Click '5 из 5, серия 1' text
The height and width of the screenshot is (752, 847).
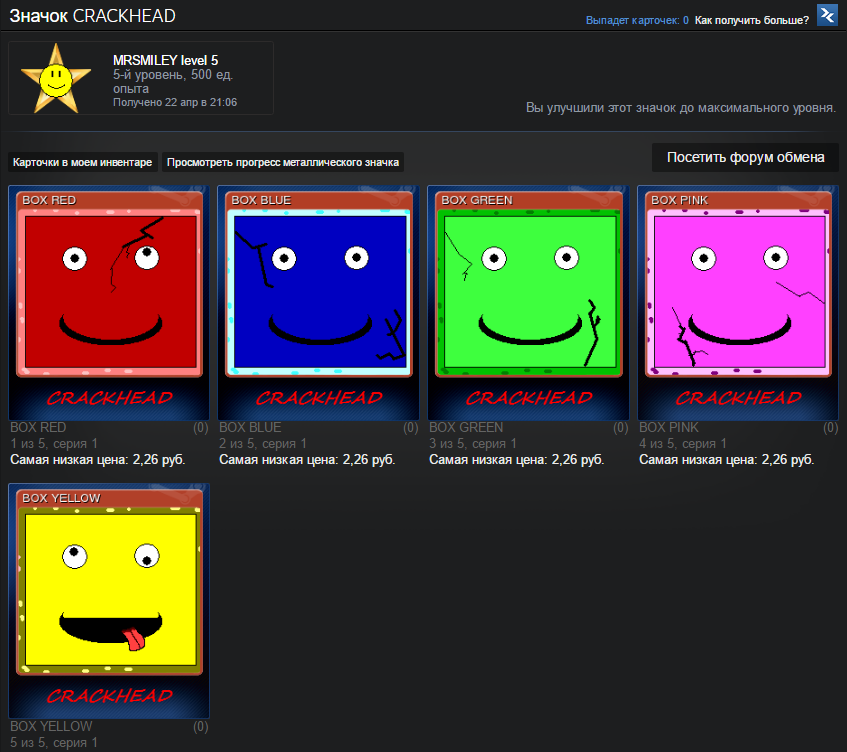click(x=54, y=742)
